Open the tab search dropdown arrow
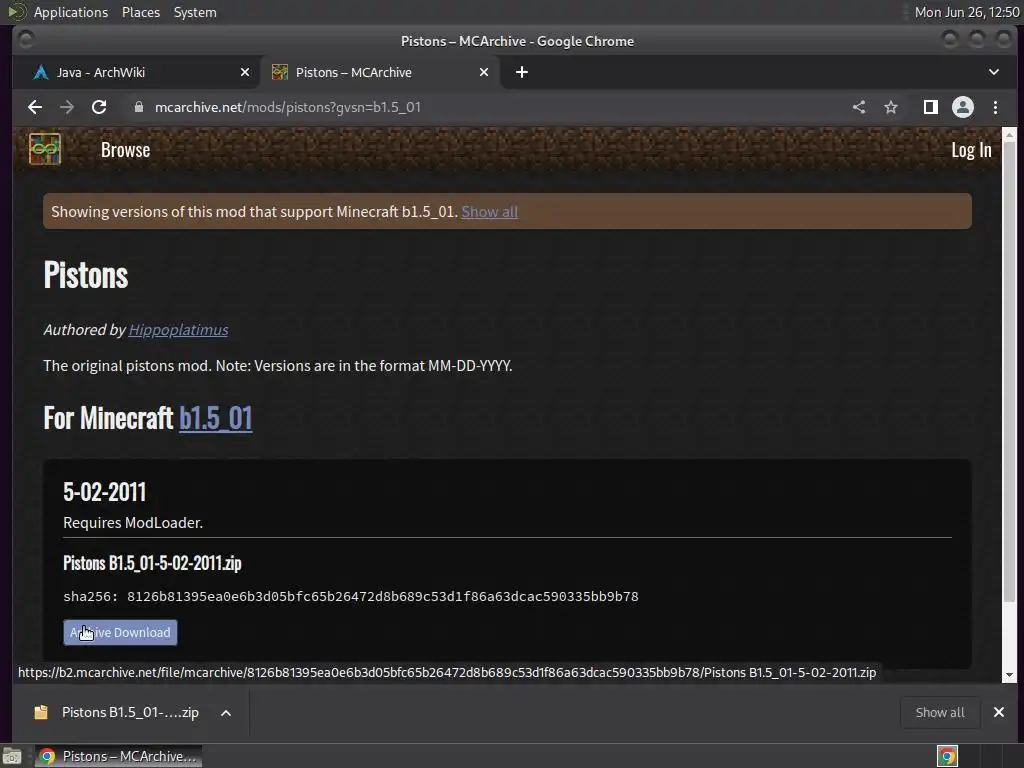 point(993,72)
